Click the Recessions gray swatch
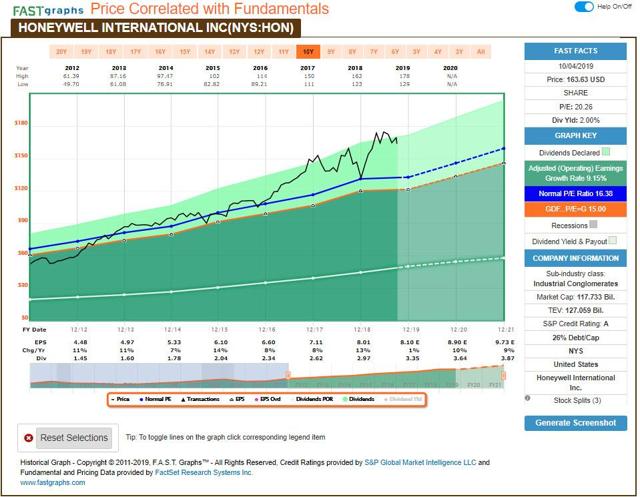Screen dimensions: 640x497 594,224
